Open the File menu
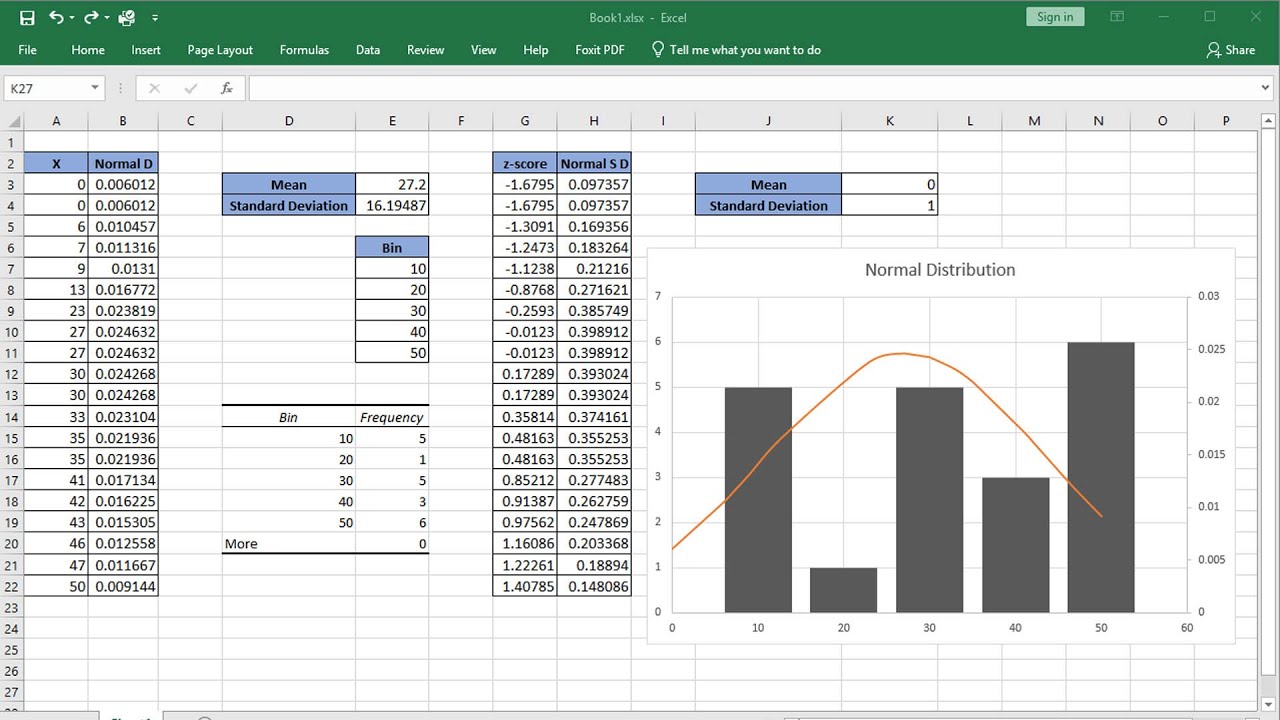Image resolution: width=1280 pixels, height=720 pixels. [x=27, y=50]
